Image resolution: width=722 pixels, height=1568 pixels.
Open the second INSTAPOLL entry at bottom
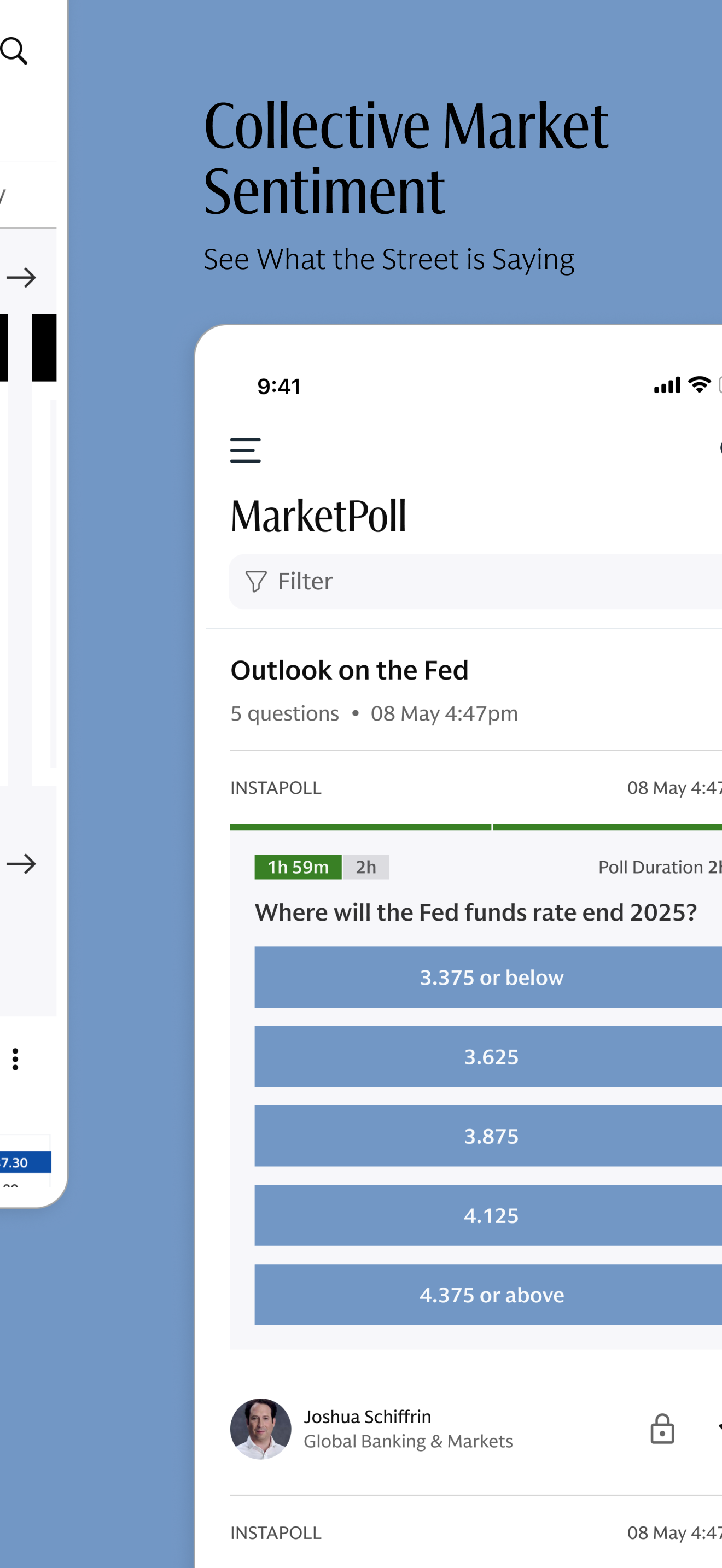coord(276,1532)
